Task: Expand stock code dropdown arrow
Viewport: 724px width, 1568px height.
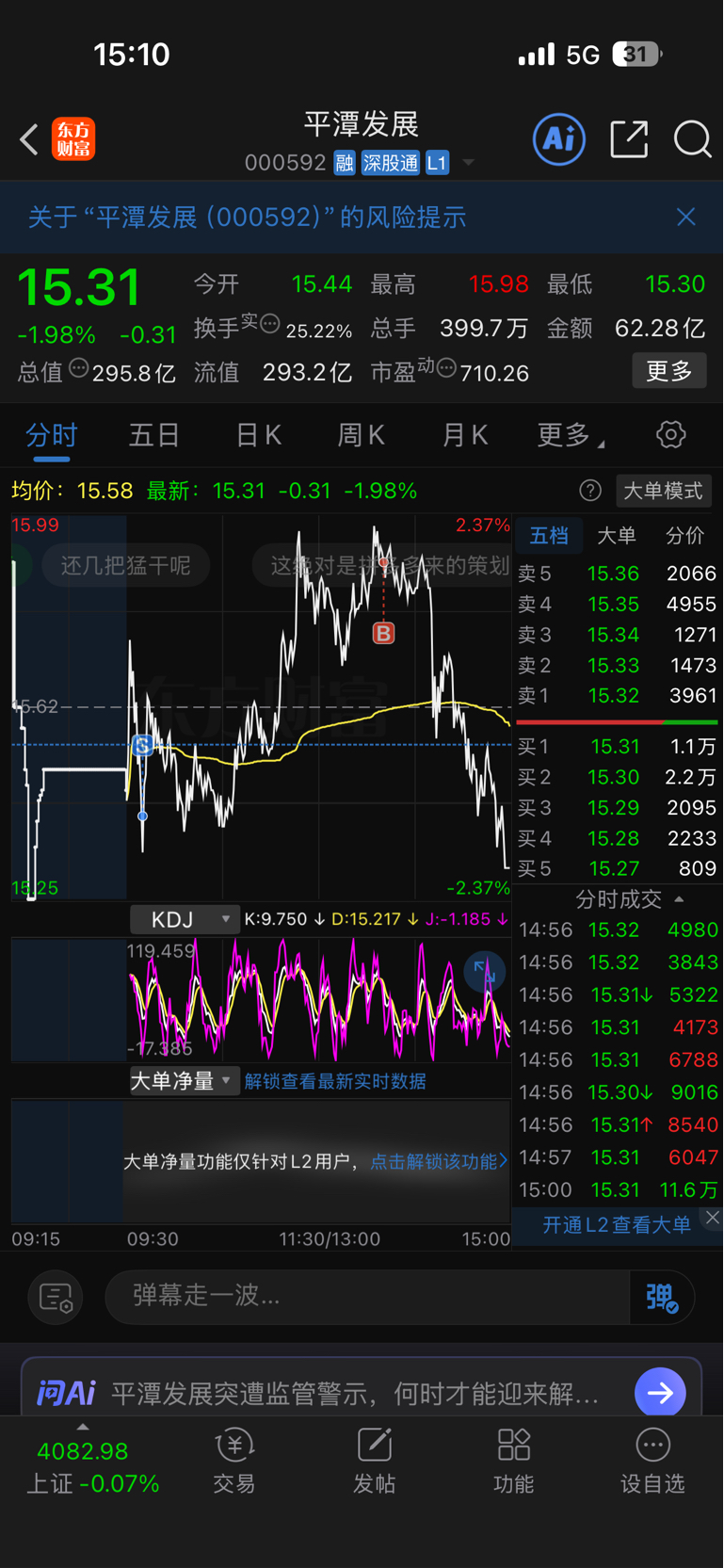Action: (x=468, y=163)
